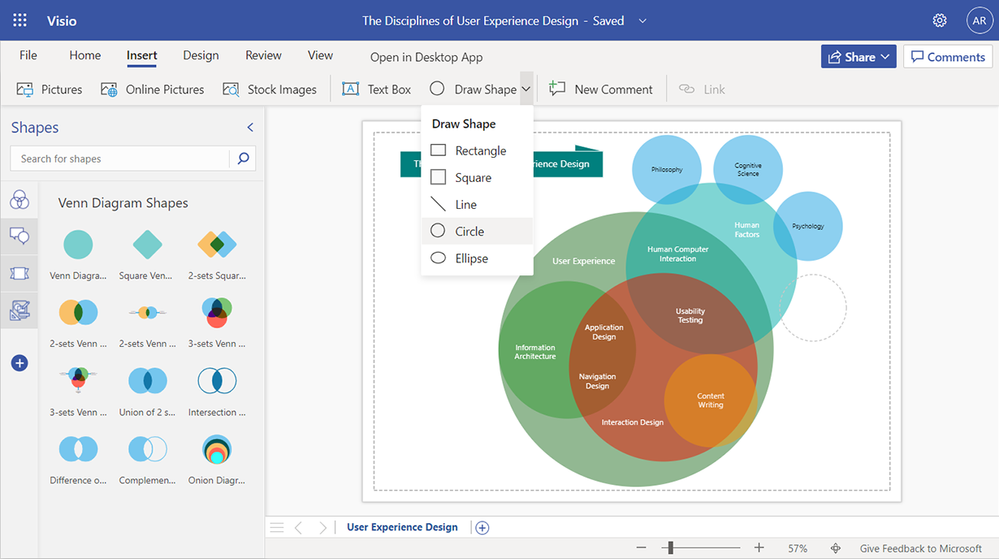Viewport: 999px width, 559px height.
Task: Add a new page with plus icon
Action: (x=482, y=528)
